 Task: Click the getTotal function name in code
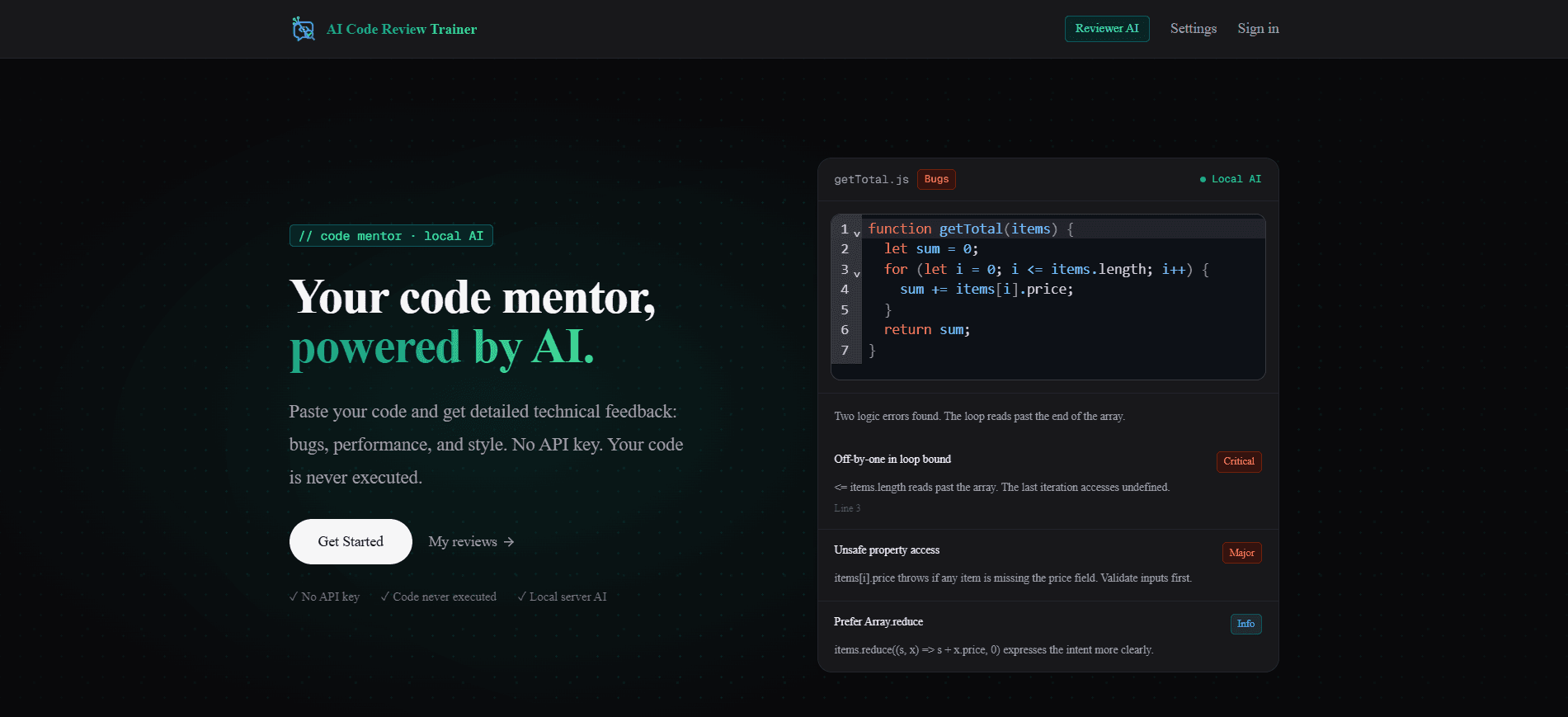coord(971,229)
